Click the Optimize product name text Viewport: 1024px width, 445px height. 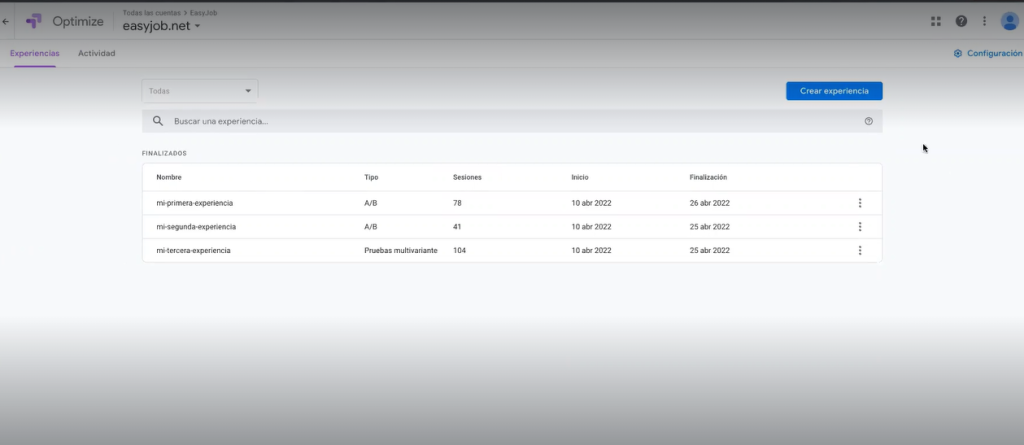click(78, 22)
